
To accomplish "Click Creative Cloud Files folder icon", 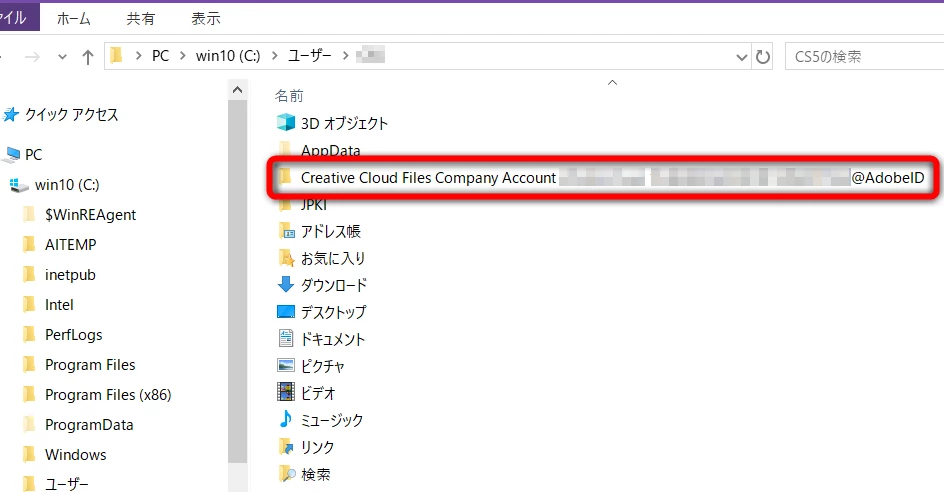I will pyautogui.click(x=285, y=177).
